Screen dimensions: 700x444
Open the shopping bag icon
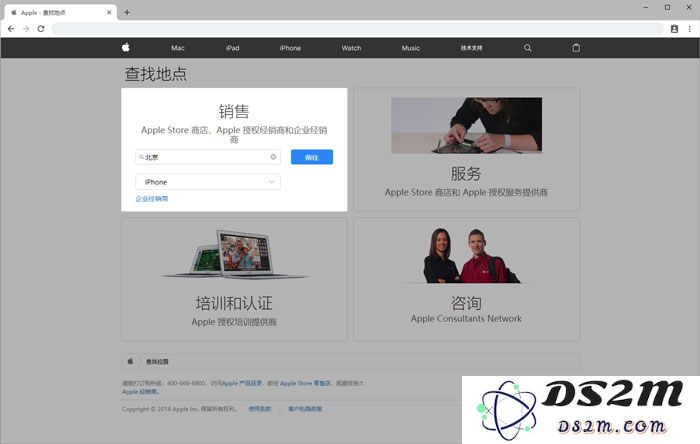click(x=576, y=48)
